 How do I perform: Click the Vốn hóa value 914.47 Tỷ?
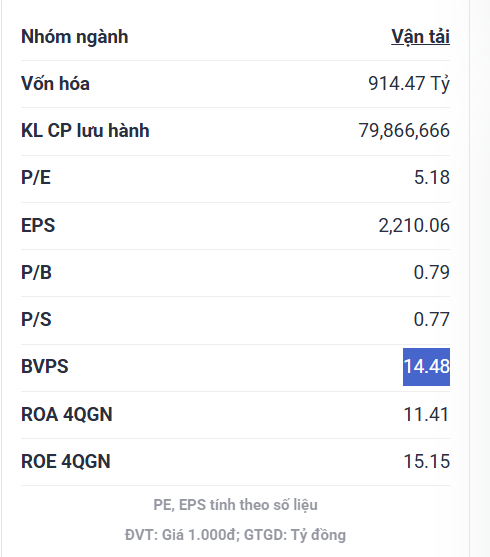click(x=409, y=84)
